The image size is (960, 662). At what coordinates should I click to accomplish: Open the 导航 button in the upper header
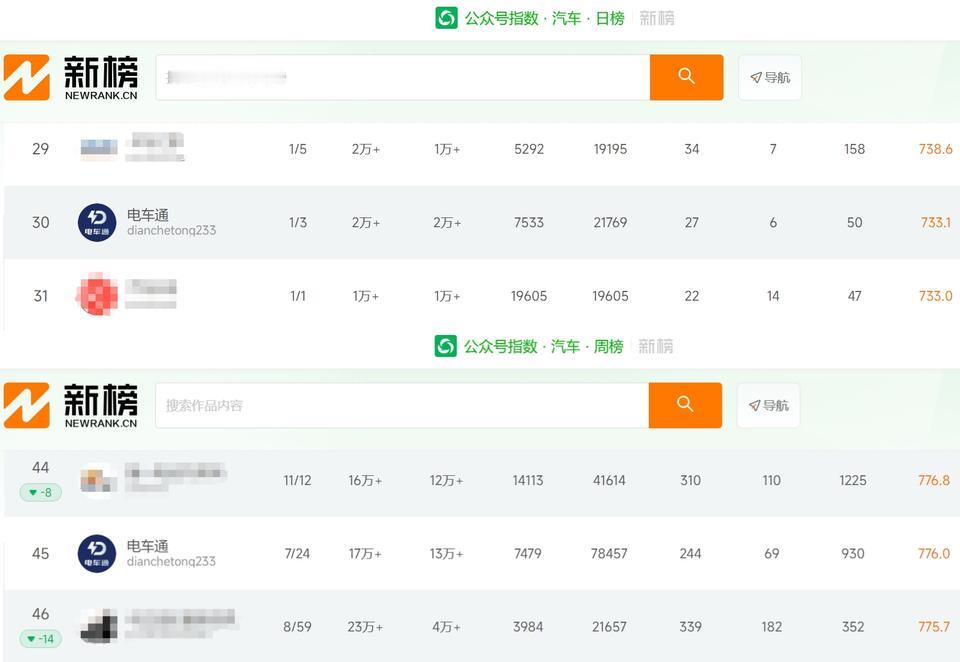770,77
